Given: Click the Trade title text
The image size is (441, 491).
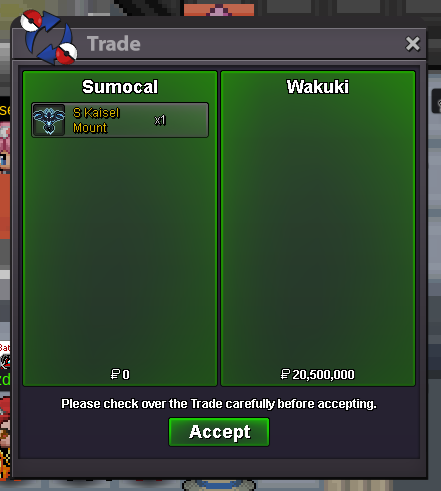Looking at the screenshot, I should 114,44.
